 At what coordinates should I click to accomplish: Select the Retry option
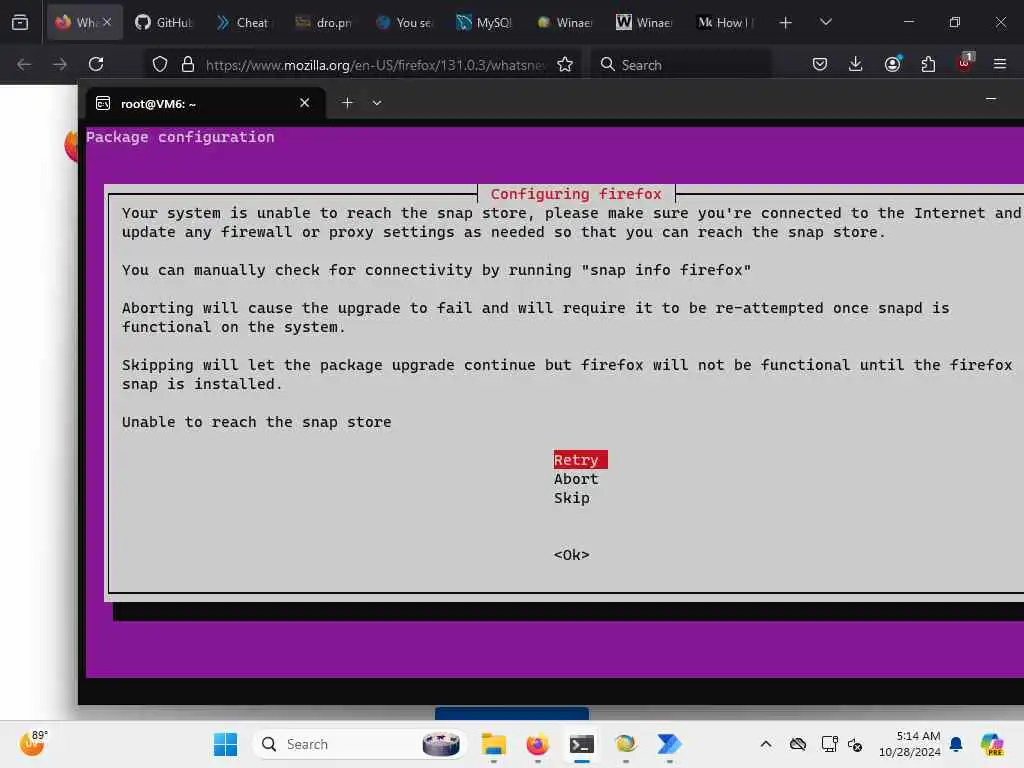580,460
